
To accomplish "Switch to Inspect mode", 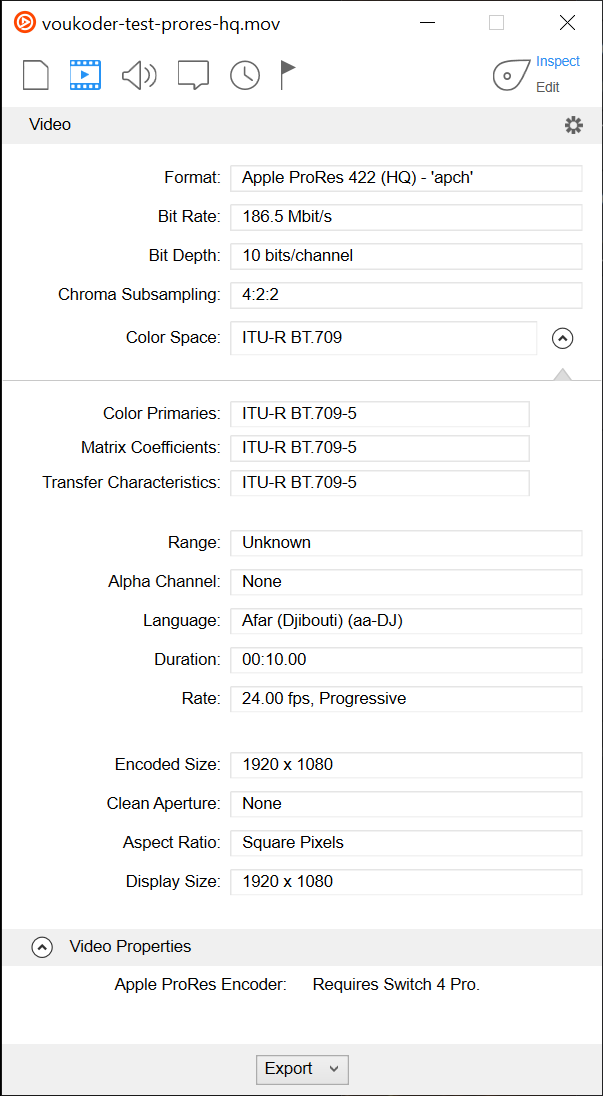I will pyautogui.click(x=557, y=61).
